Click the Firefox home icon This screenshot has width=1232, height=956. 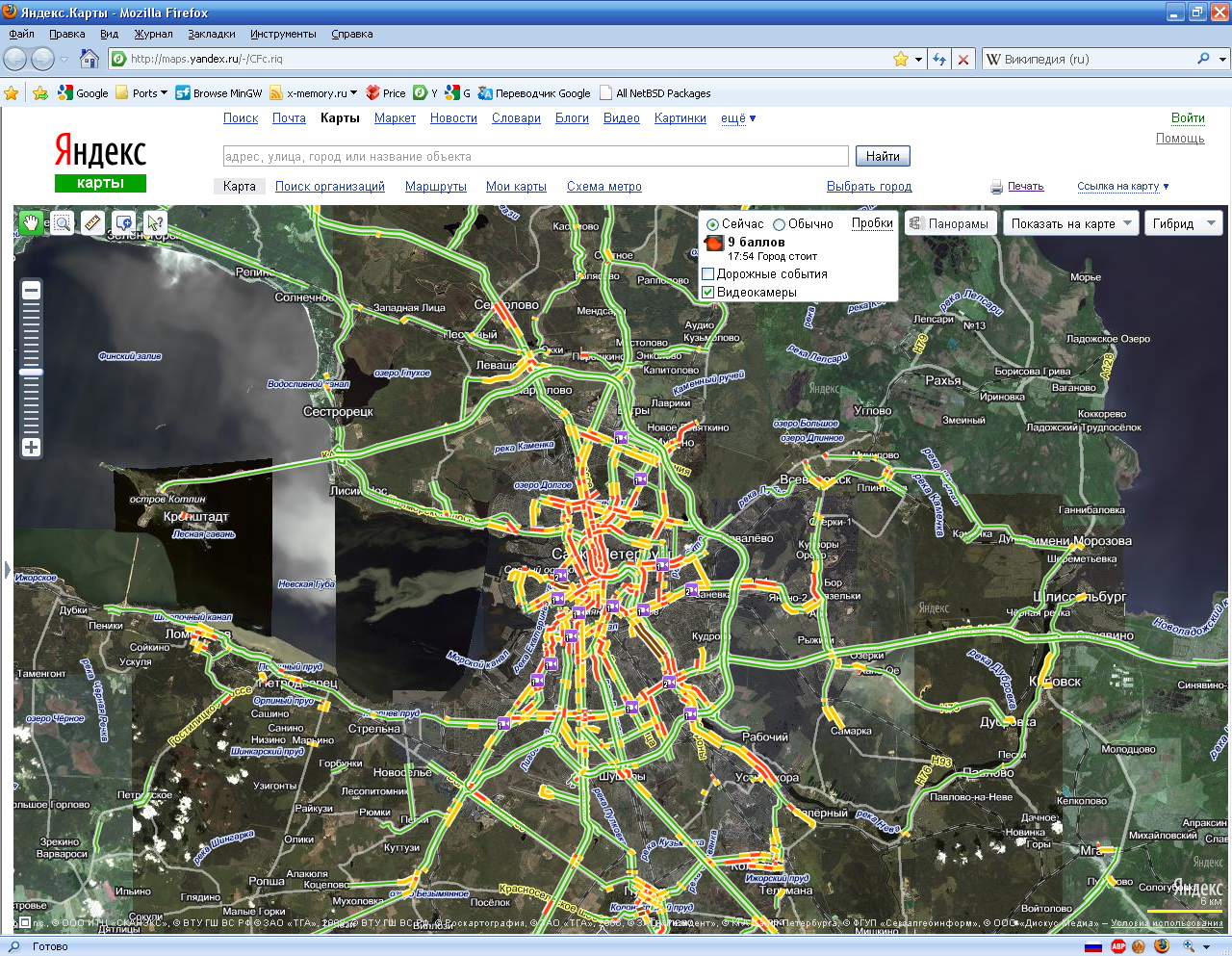pos(89,59)
